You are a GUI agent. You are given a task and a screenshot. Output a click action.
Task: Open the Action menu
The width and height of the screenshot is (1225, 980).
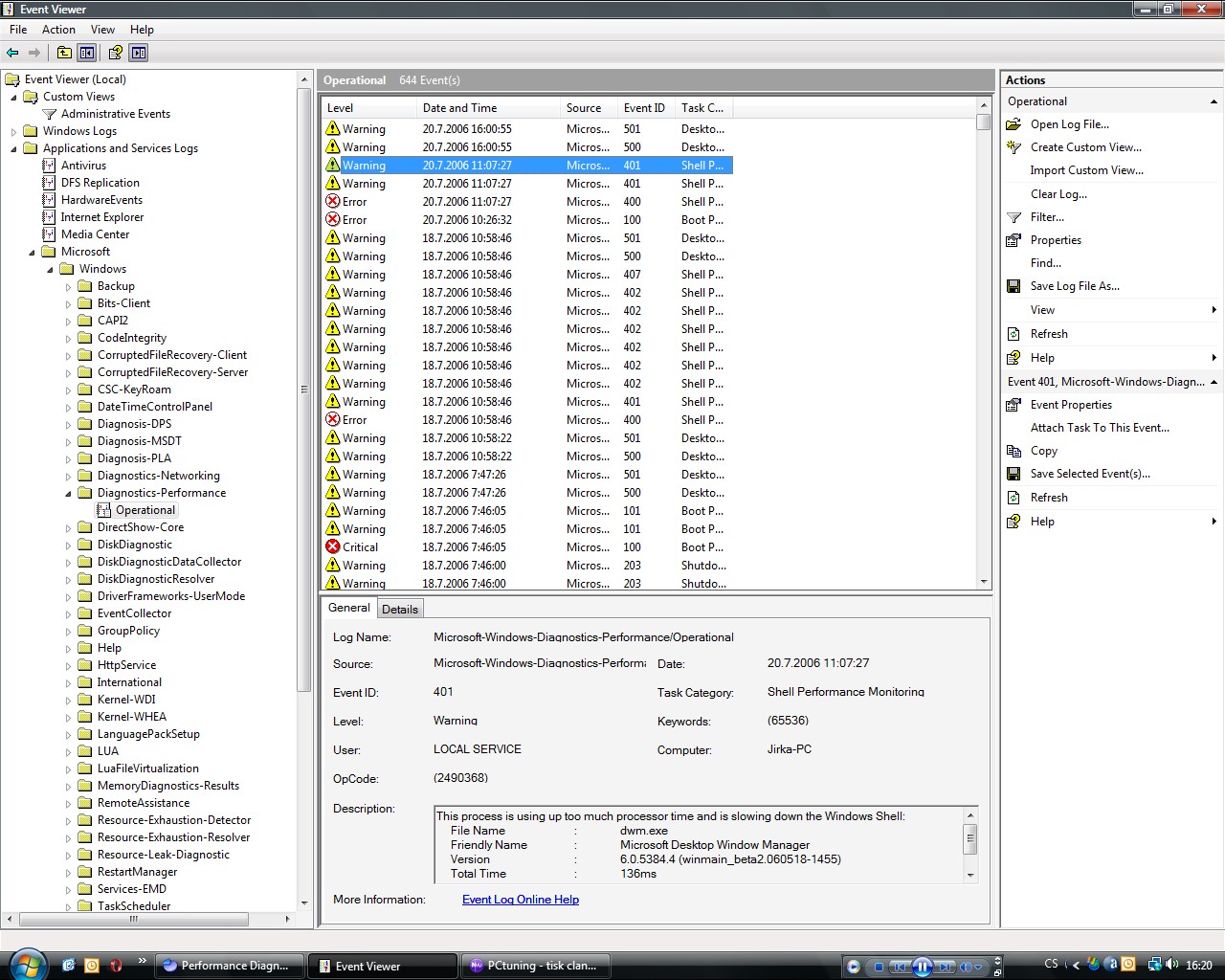pos(58,30)
